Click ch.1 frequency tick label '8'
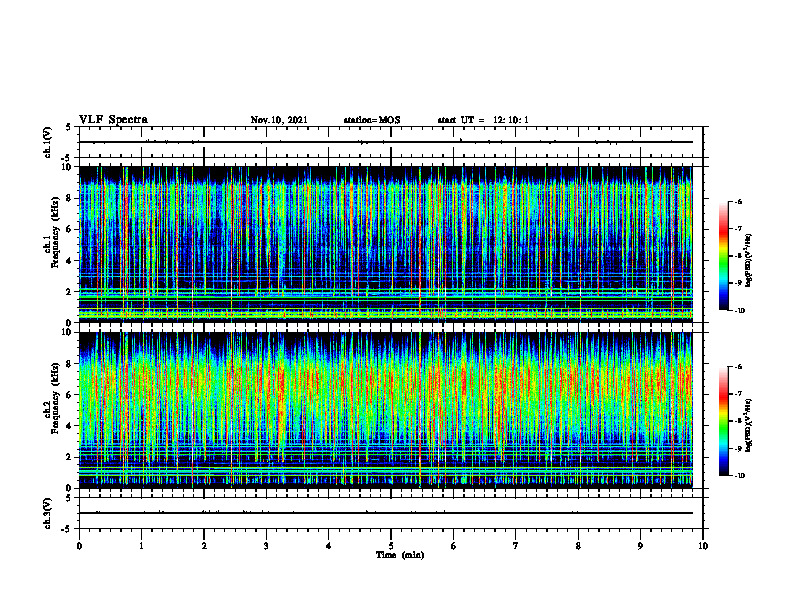 [x=70, y=198]
